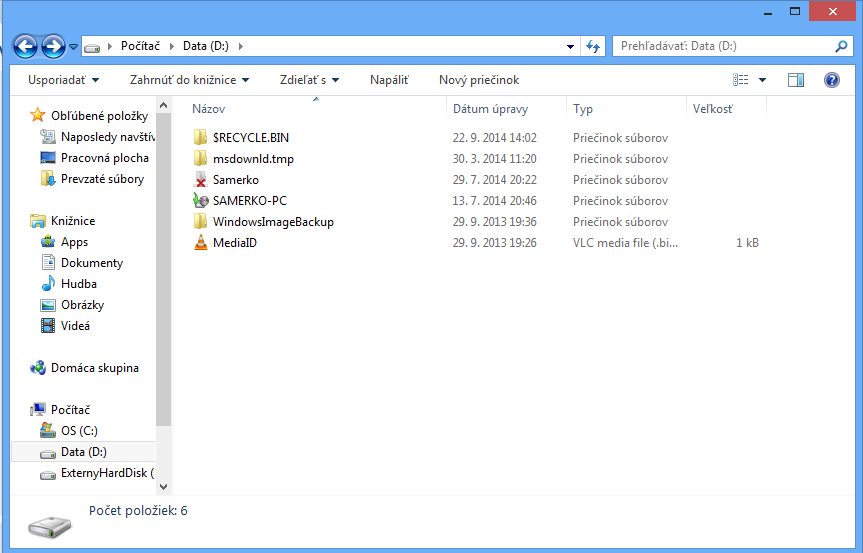Open the Zdieľať s menu
This screenshot has width=863, height=553.
pyautogui.click(x=309, y=80)
